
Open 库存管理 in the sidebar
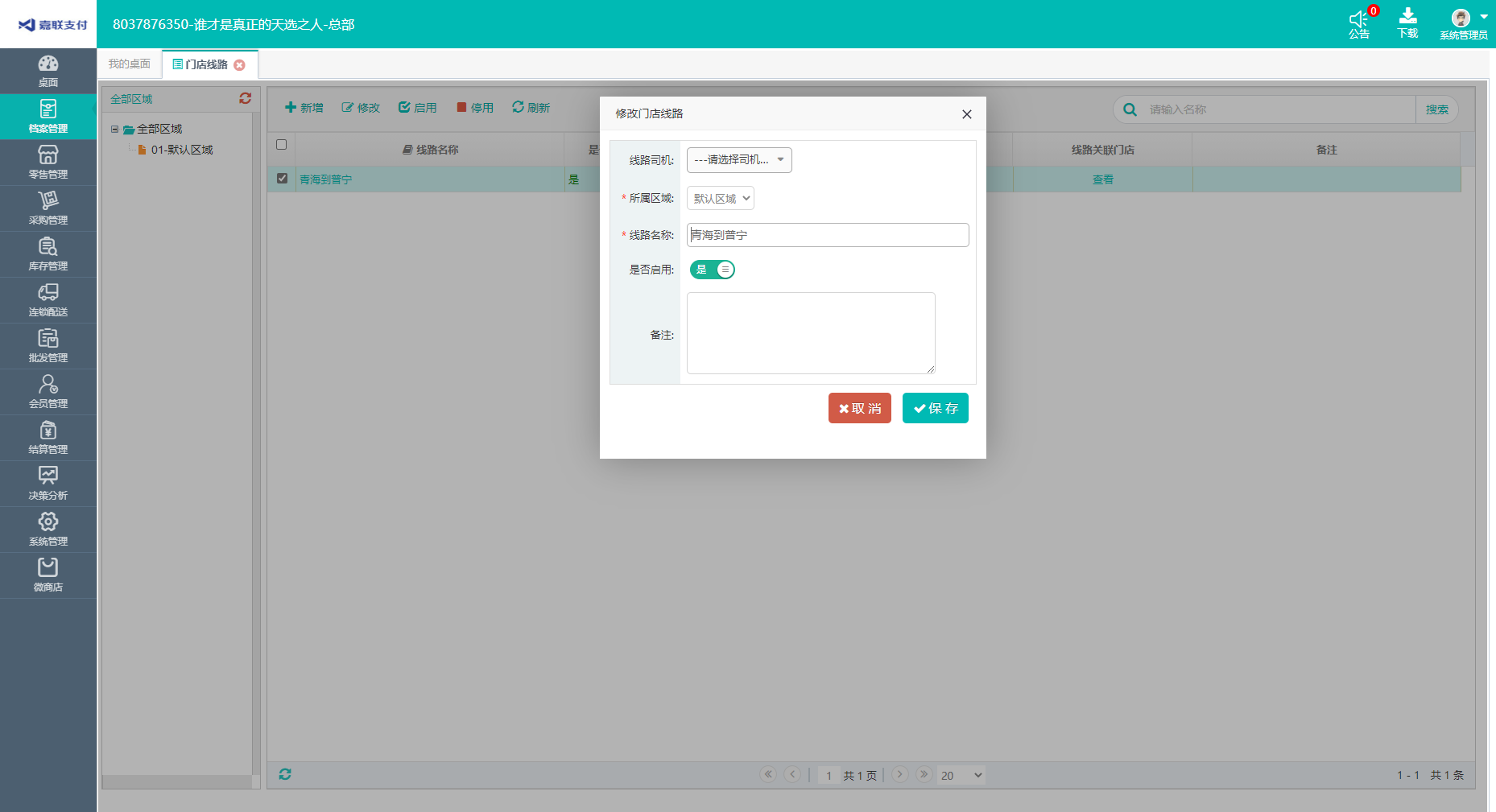click(48, 254)
